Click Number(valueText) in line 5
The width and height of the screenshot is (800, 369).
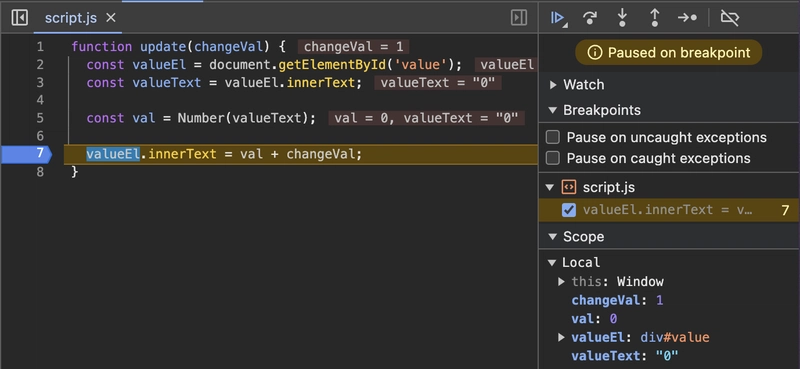pos(243,118)
